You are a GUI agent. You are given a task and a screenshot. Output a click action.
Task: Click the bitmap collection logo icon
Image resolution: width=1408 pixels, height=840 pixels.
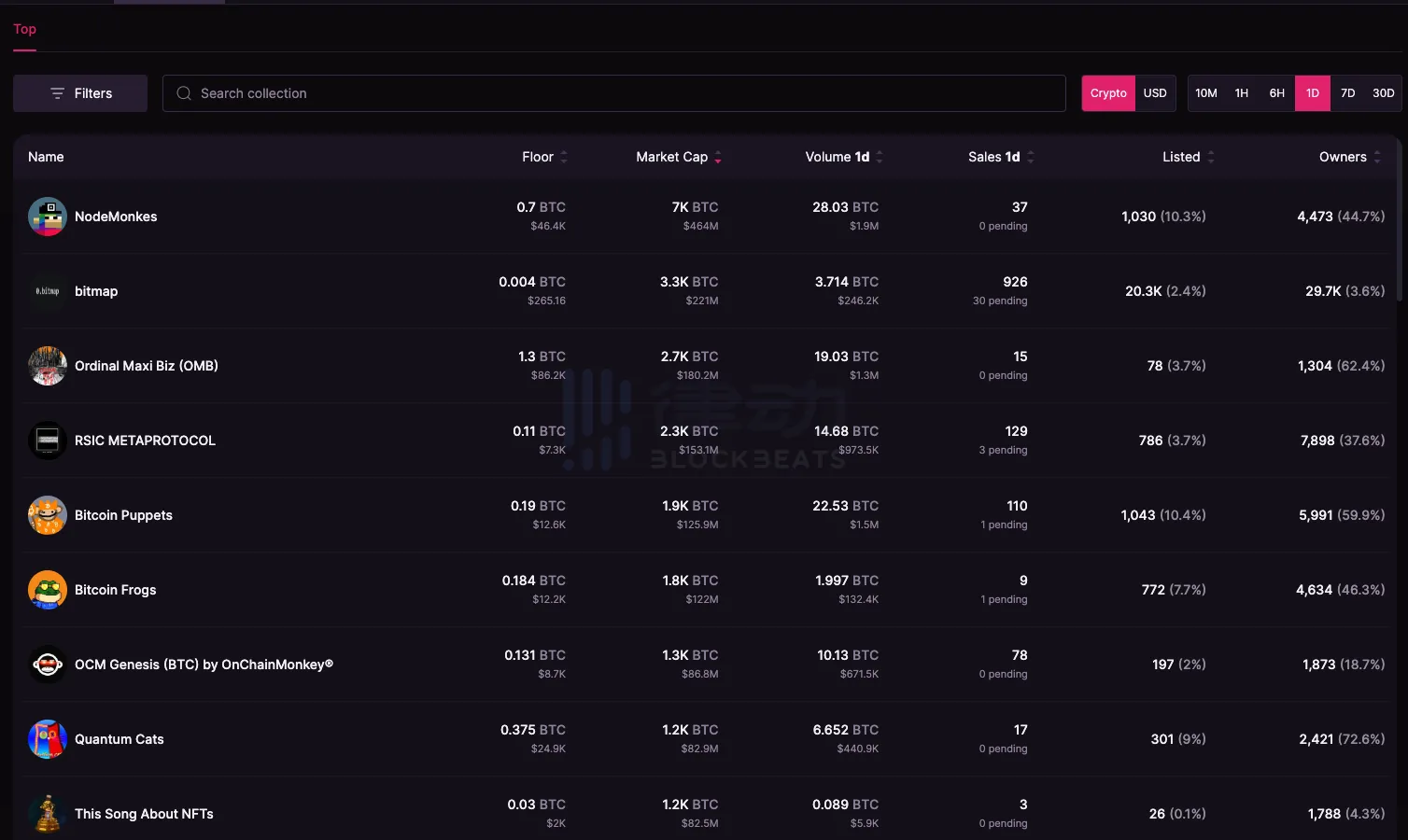[x=47, y=291]
